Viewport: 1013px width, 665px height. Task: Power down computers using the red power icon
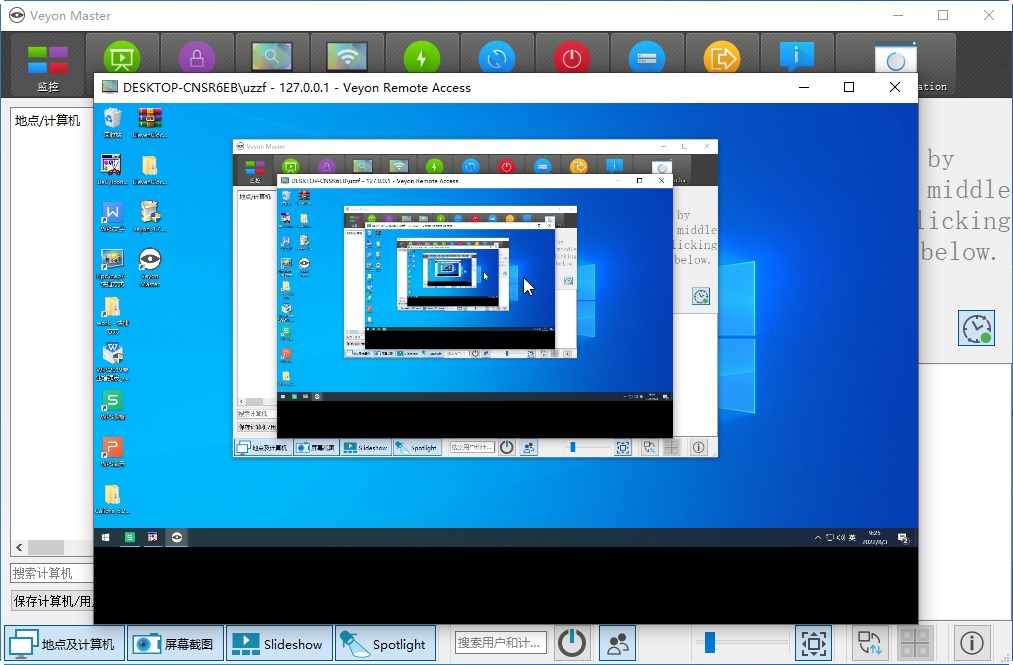pyautogui.click(x=572, y=58)
